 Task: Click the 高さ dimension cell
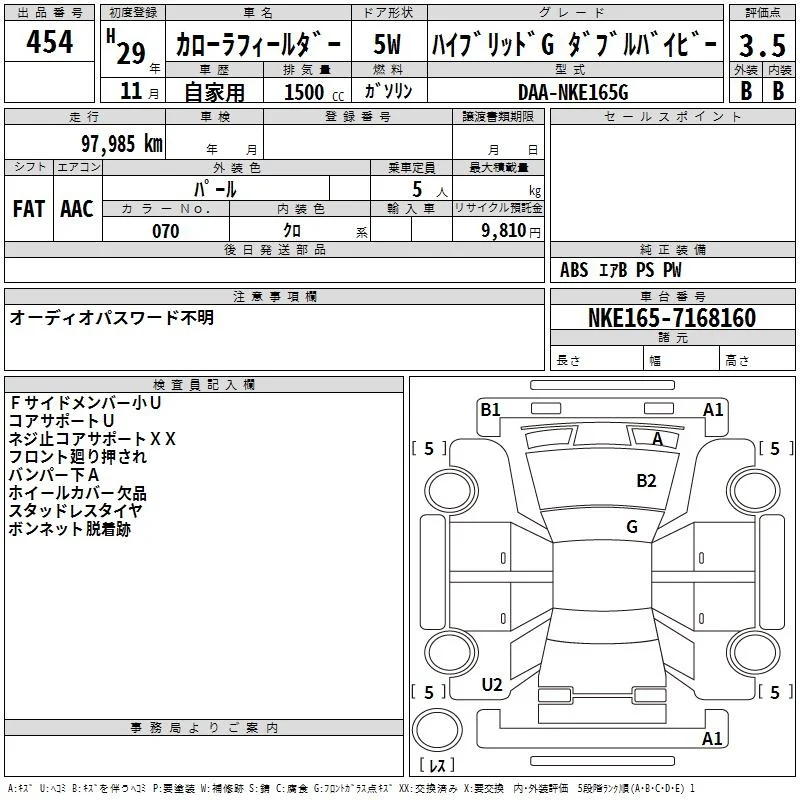[757, 360]
